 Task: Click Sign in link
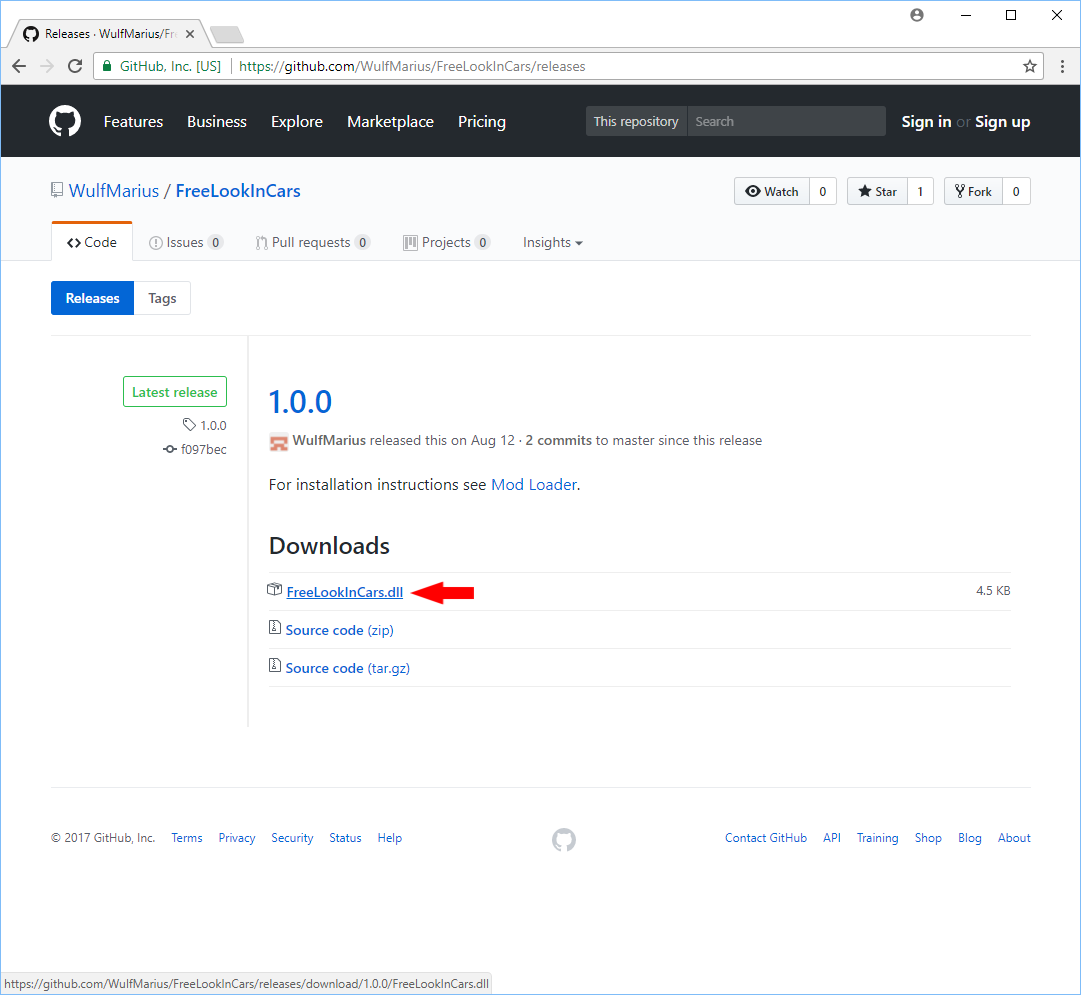click(926, 122)
